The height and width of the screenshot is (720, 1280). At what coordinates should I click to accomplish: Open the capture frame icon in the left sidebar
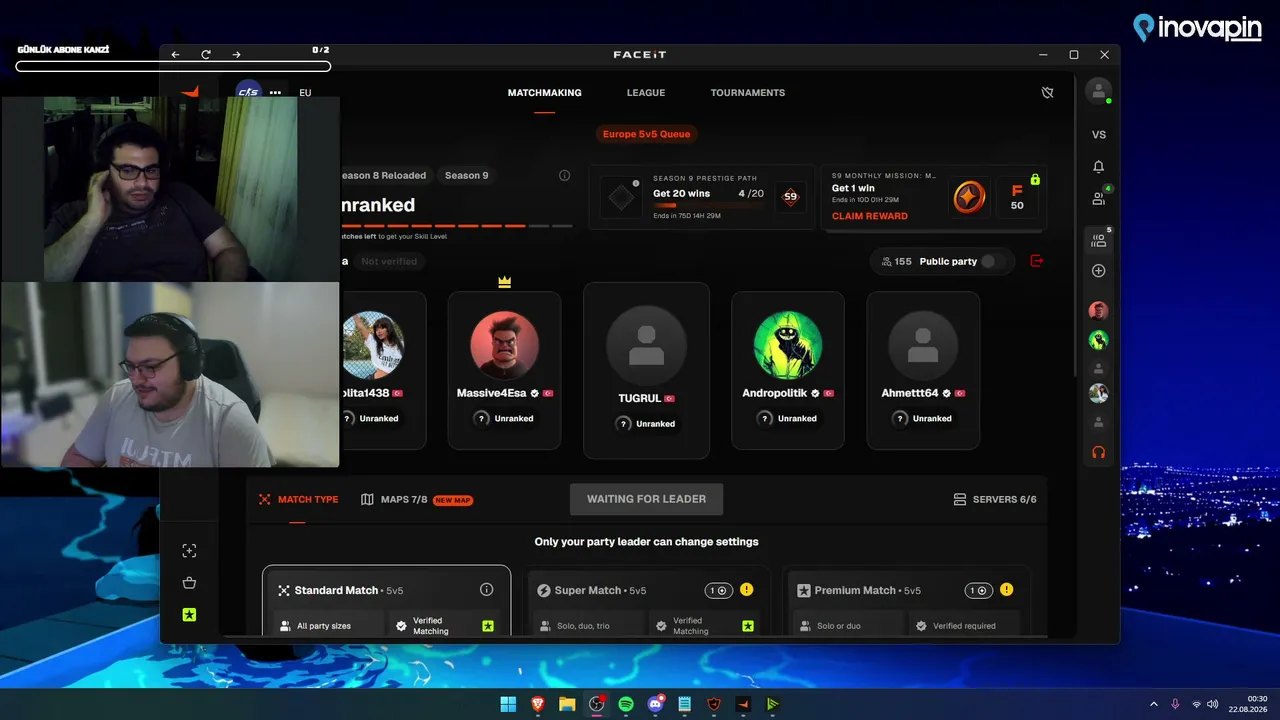coord(189,551)
